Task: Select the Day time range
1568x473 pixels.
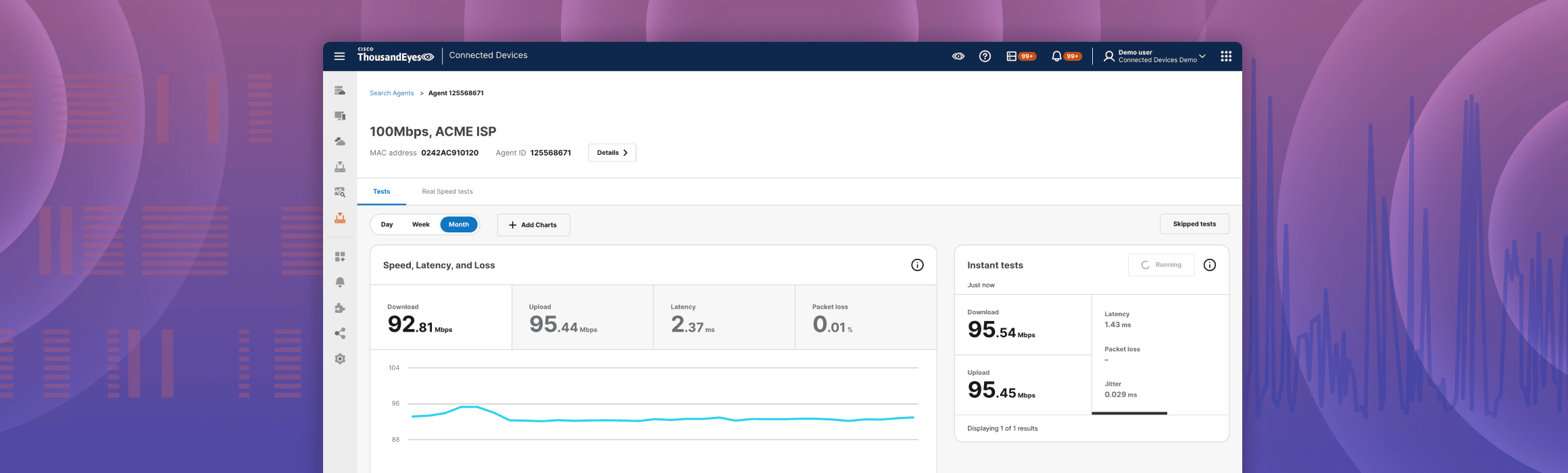Action: click(387, 225)
